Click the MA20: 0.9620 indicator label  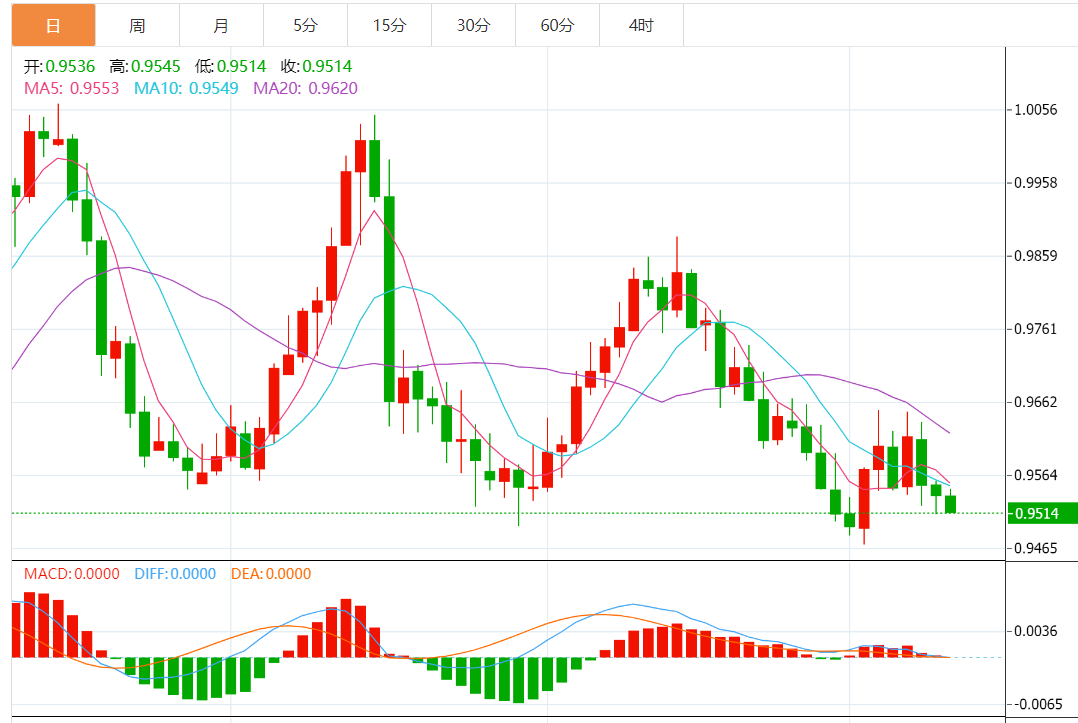[x=306, y=88]
